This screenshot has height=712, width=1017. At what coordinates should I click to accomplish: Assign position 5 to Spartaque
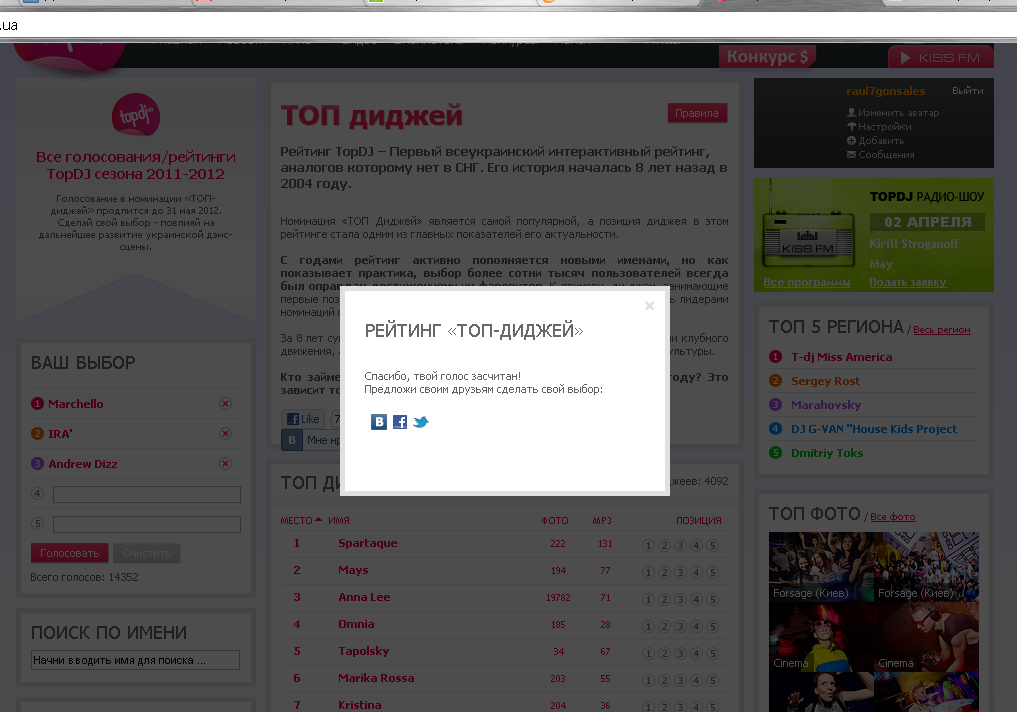712,545
